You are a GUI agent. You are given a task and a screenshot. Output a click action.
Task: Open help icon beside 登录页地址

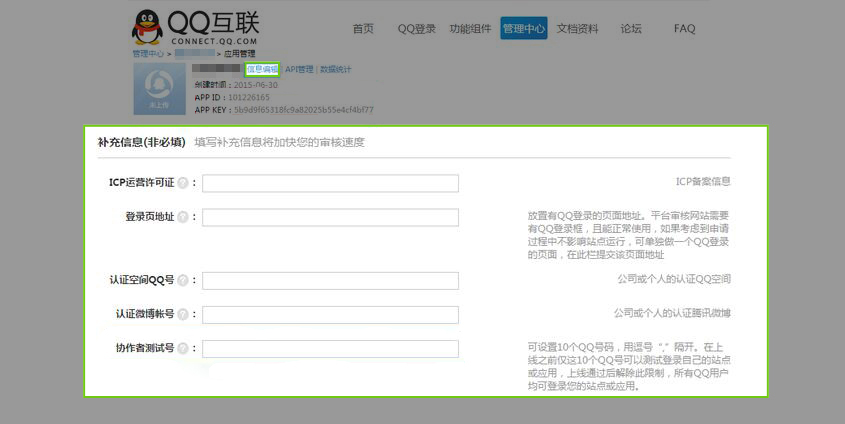183,217
